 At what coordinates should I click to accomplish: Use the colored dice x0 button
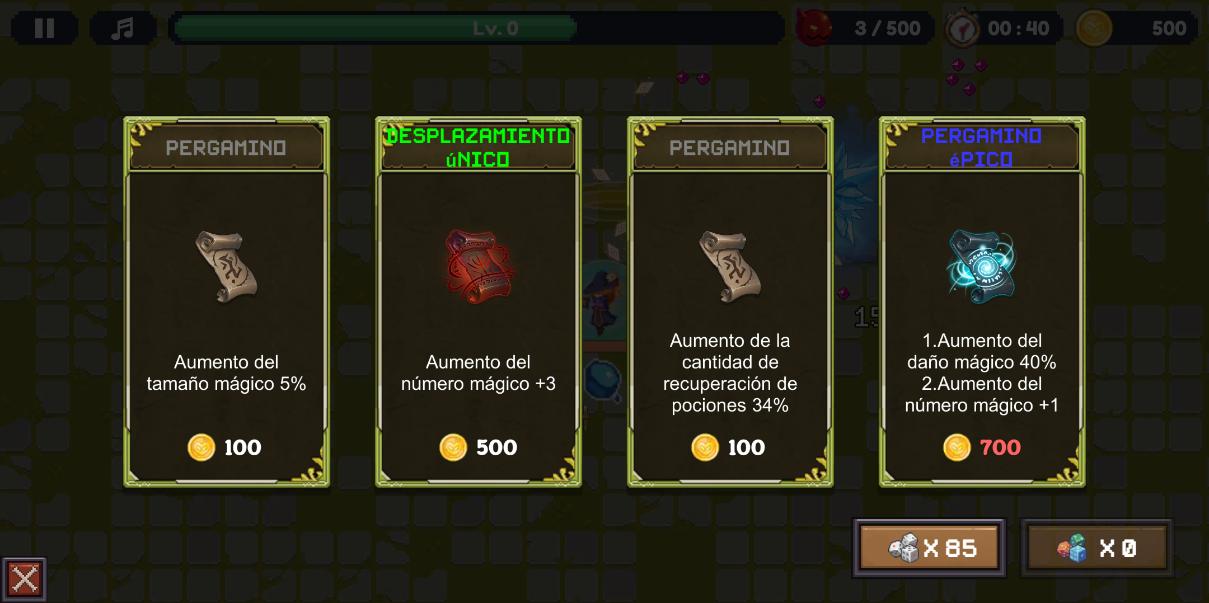[x=1097, y=548]
